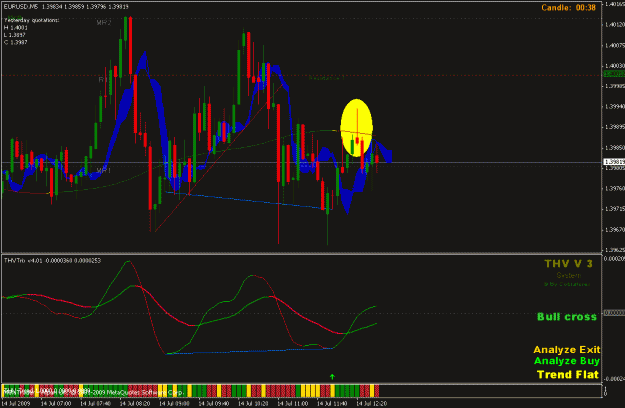Select the MR1 pivot level label

coord(104,171)
